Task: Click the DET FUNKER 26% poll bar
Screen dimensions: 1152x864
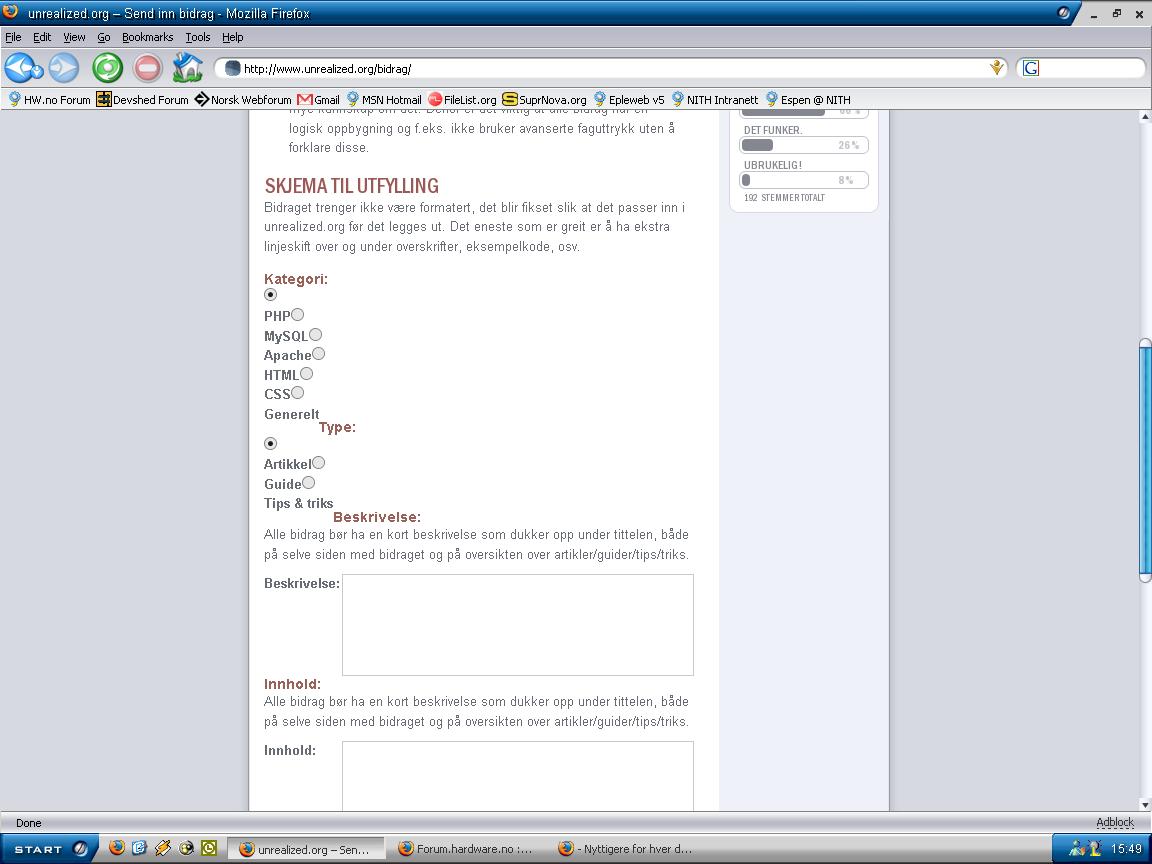Action: click(x=804, y=145)
